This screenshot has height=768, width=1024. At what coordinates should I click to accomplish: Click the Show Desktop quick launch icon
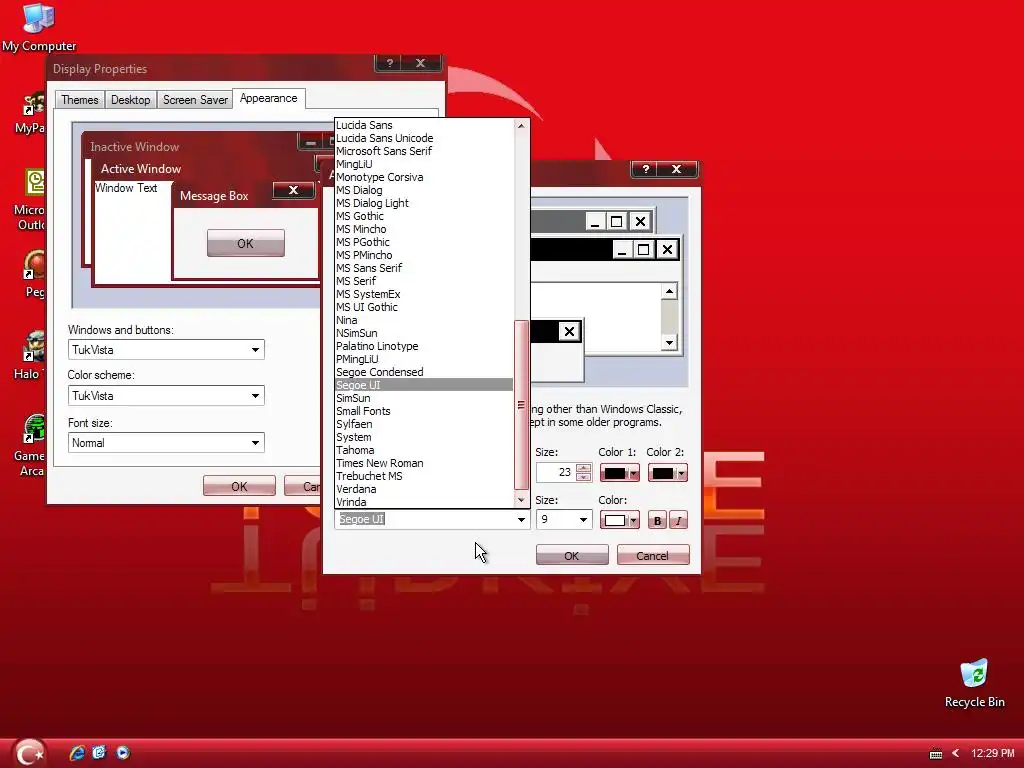(99, 753)
